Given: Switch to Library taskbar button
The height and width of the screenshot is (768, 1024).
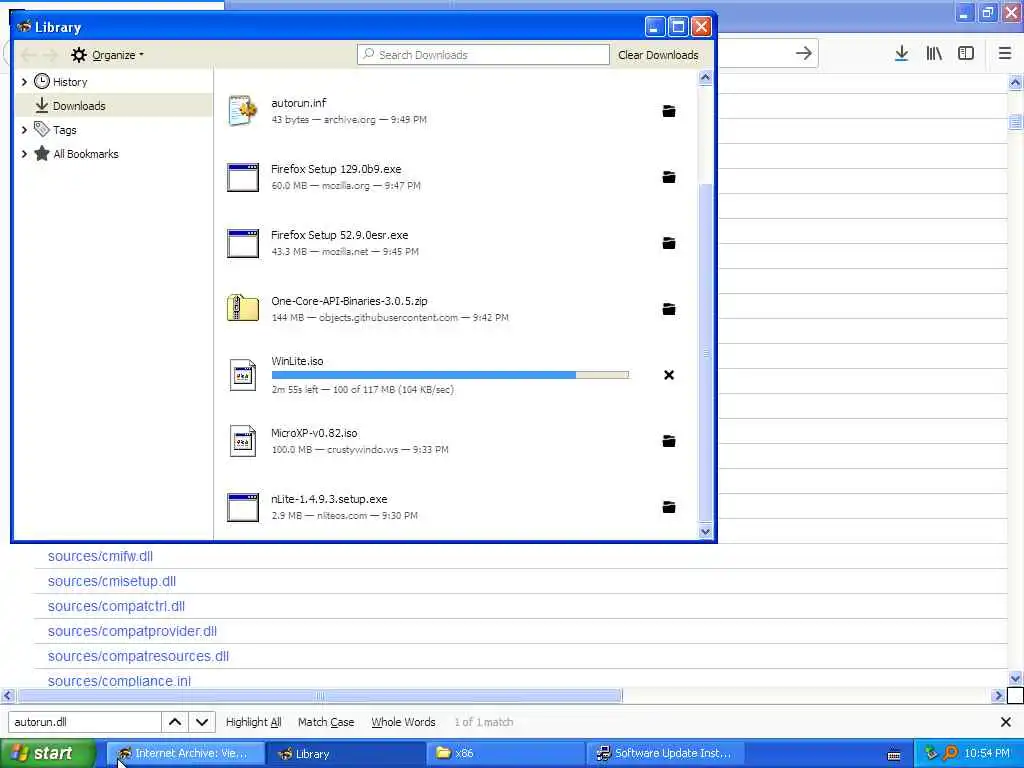Looking at the screenshot, I should 346,754.
